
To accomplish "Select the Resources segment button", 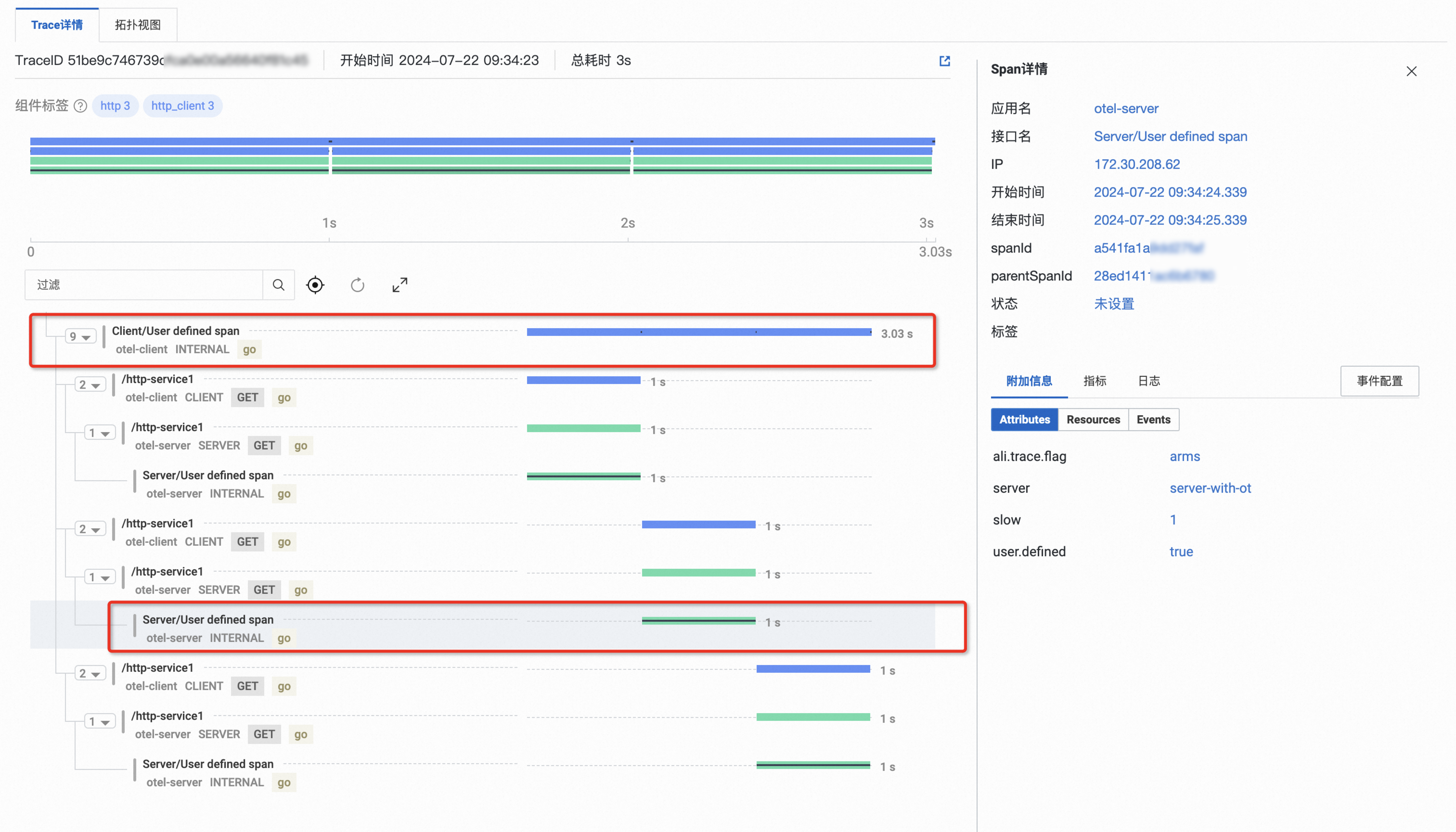I will (x=1093, y=419).
